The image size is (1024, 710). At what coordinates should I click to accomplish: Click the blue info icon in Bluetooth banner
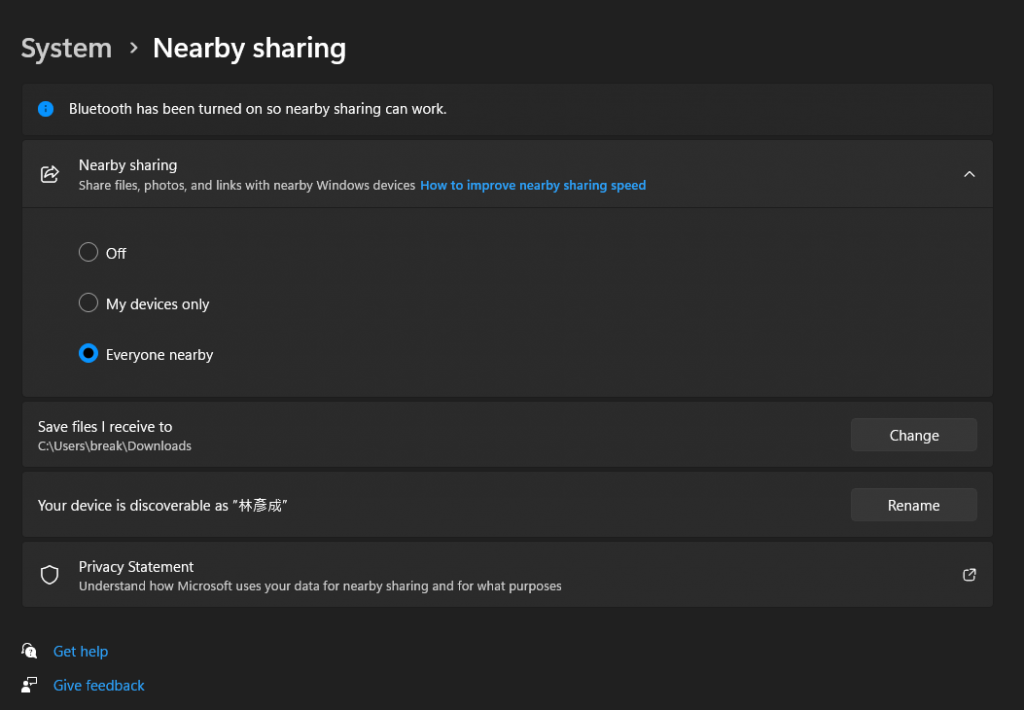45,109
